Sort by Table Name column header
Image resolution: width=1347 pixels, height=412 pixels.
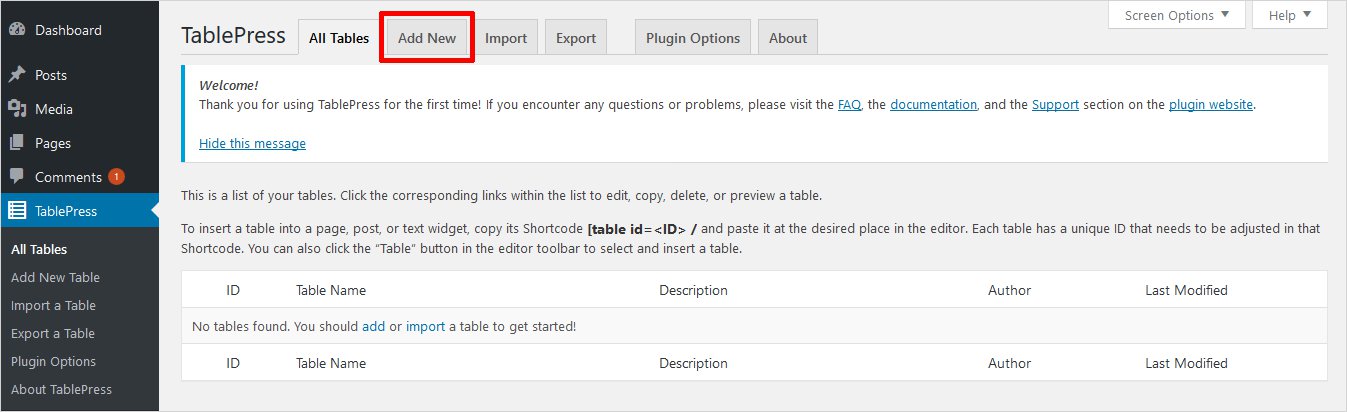point(331,290)
